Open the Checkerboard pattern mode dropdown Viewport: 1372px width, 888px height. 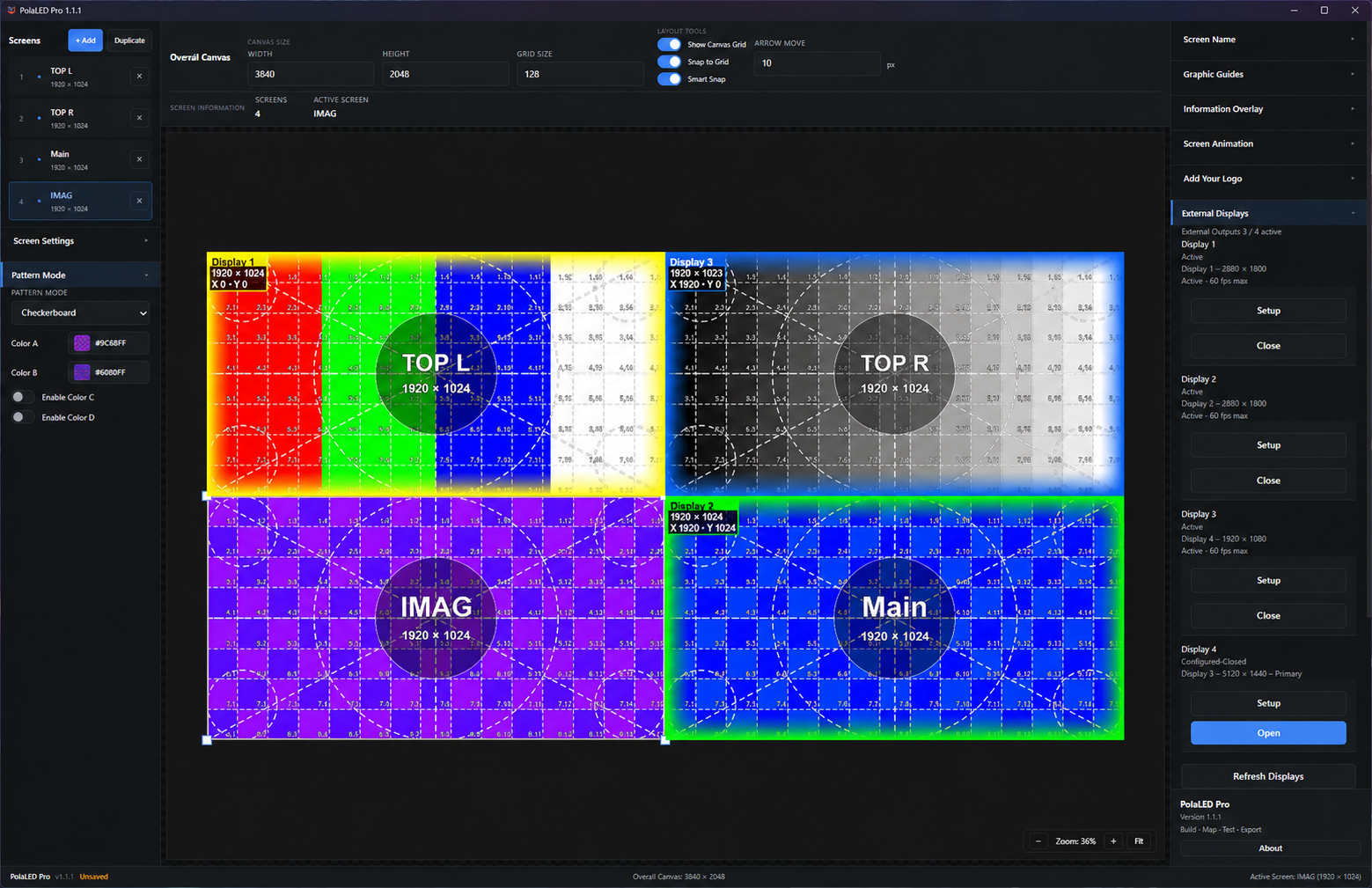pos(80,312)
